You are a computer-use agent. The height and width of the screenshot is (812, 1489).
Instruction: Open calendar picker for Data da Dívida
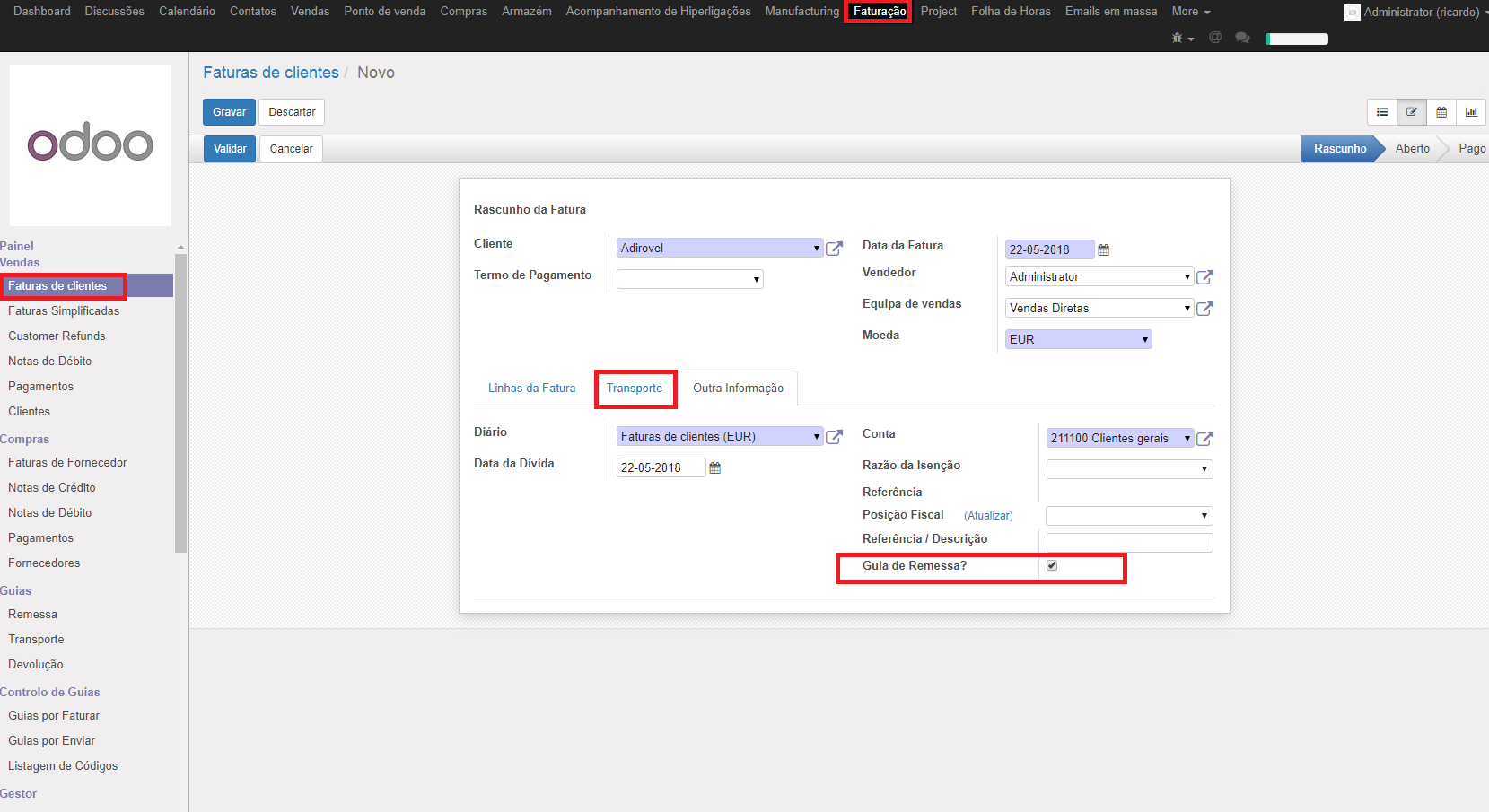(x=715, y=468)
